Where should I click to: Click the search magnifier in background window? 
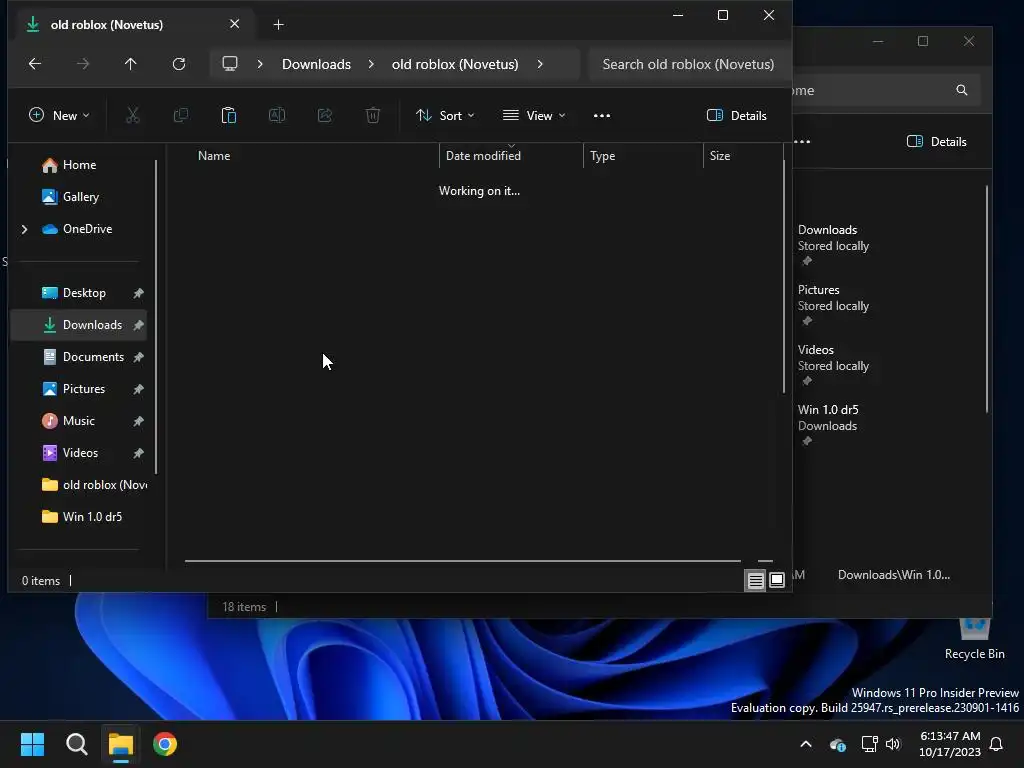[x=961, y=90]
